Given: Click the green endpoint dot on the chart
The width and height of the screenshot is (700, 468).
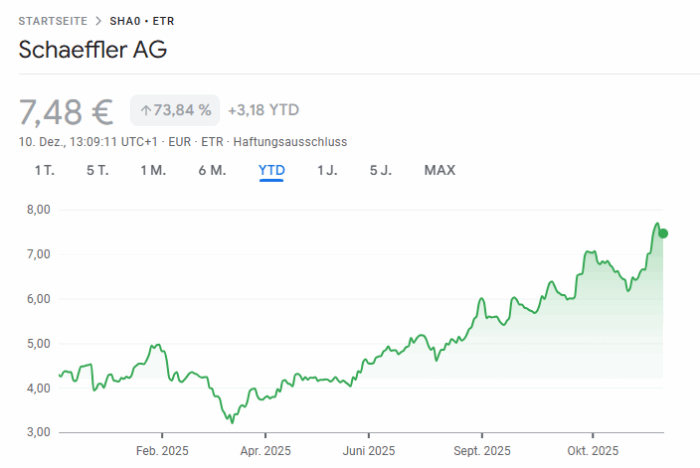Looking at the screenshot, I should (x=663, y=233).
